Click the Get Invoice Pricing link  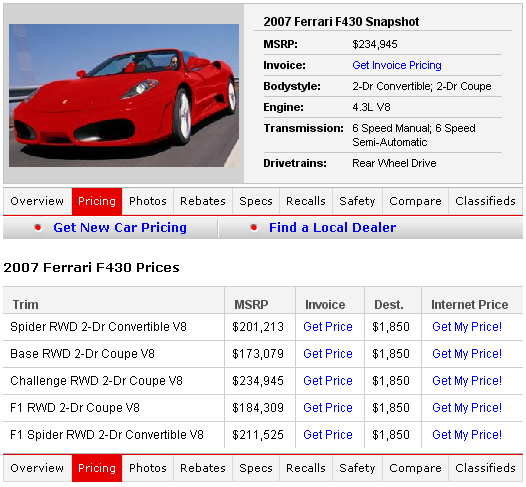click(397, 65)
